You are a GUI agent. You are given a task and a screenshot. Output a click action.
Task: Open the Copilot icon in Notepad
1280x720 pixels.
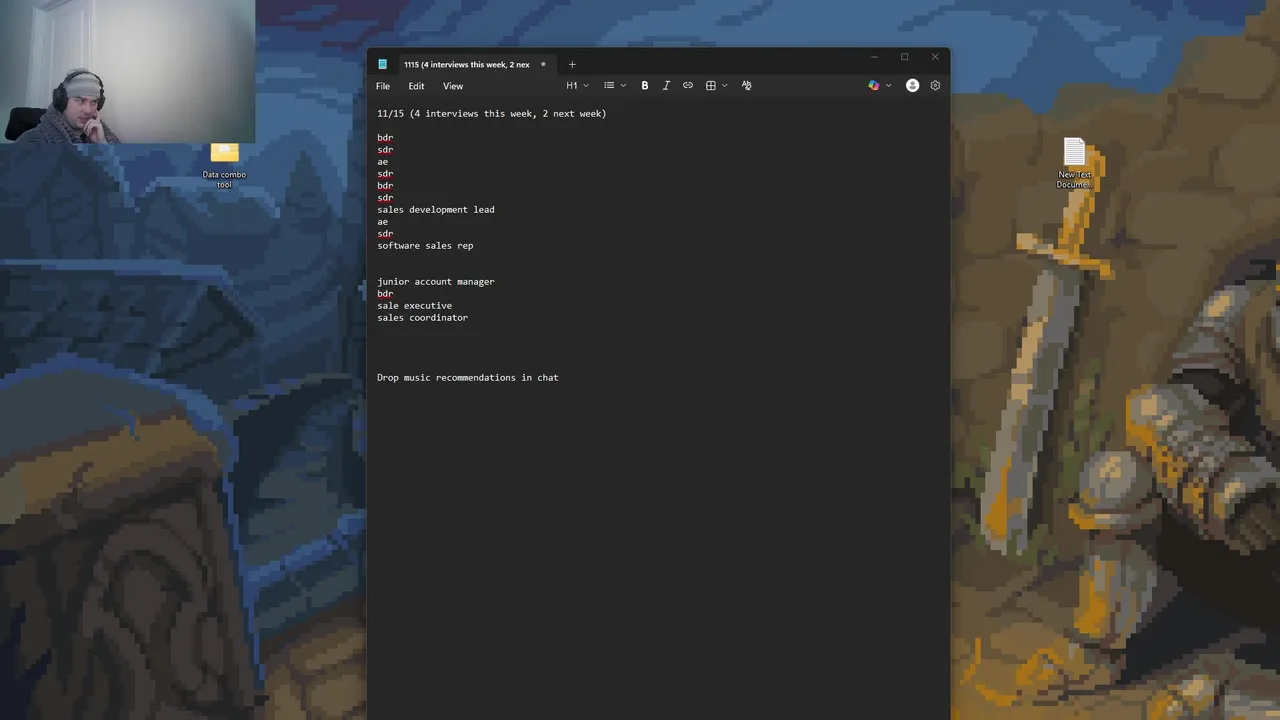pyautogui.click(x=874, y=86)
